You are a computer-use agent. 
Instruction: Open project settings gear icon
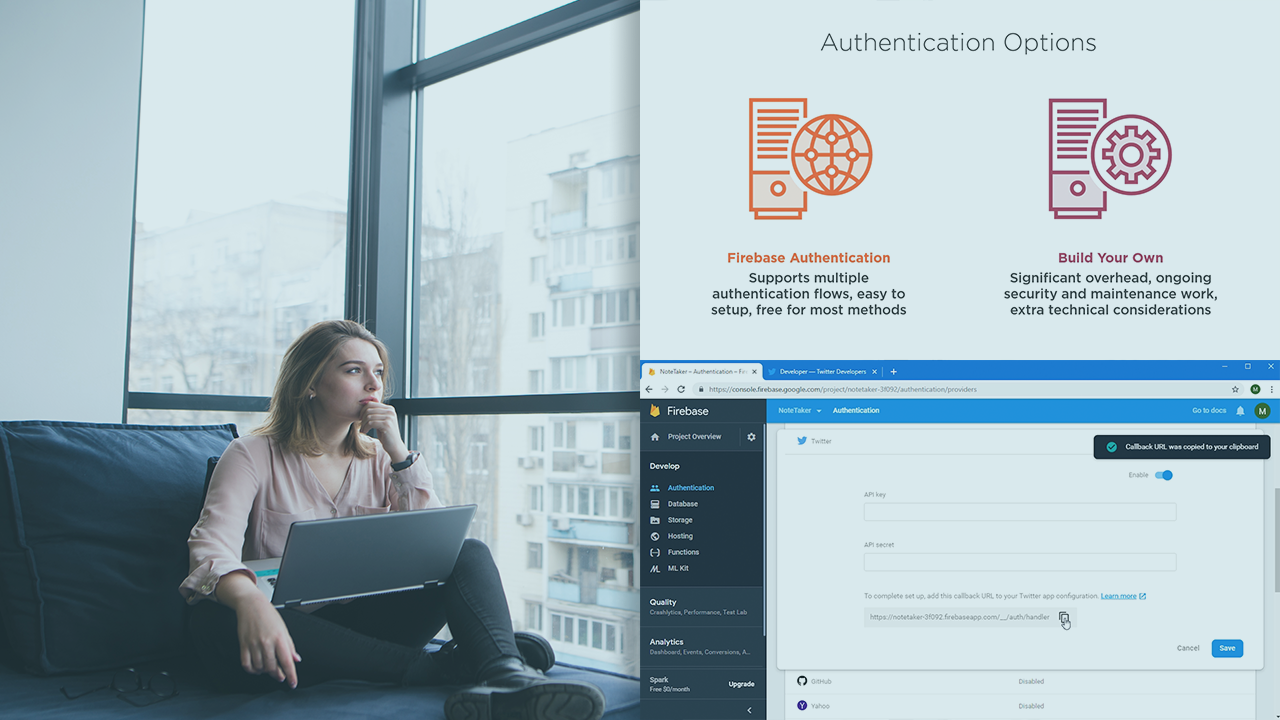coord(751,437)
